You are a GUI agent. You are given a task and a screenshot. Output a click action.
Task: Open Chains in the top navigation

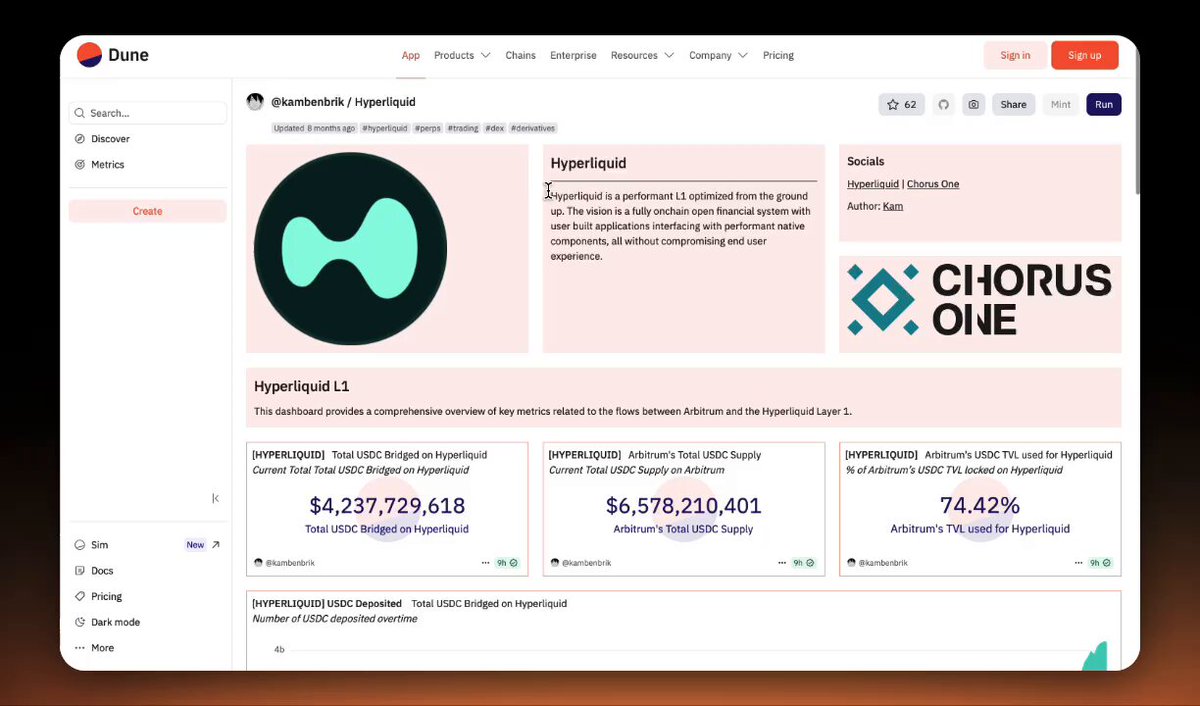tap(520, 55)
